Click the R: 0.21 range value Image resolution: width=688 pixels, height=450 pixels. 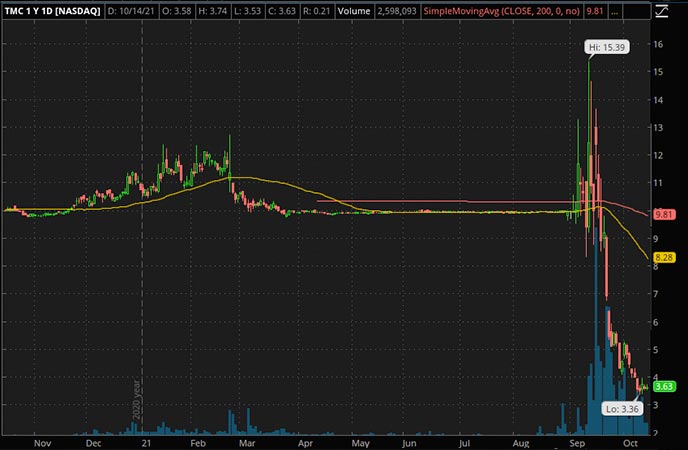[316, 11]
